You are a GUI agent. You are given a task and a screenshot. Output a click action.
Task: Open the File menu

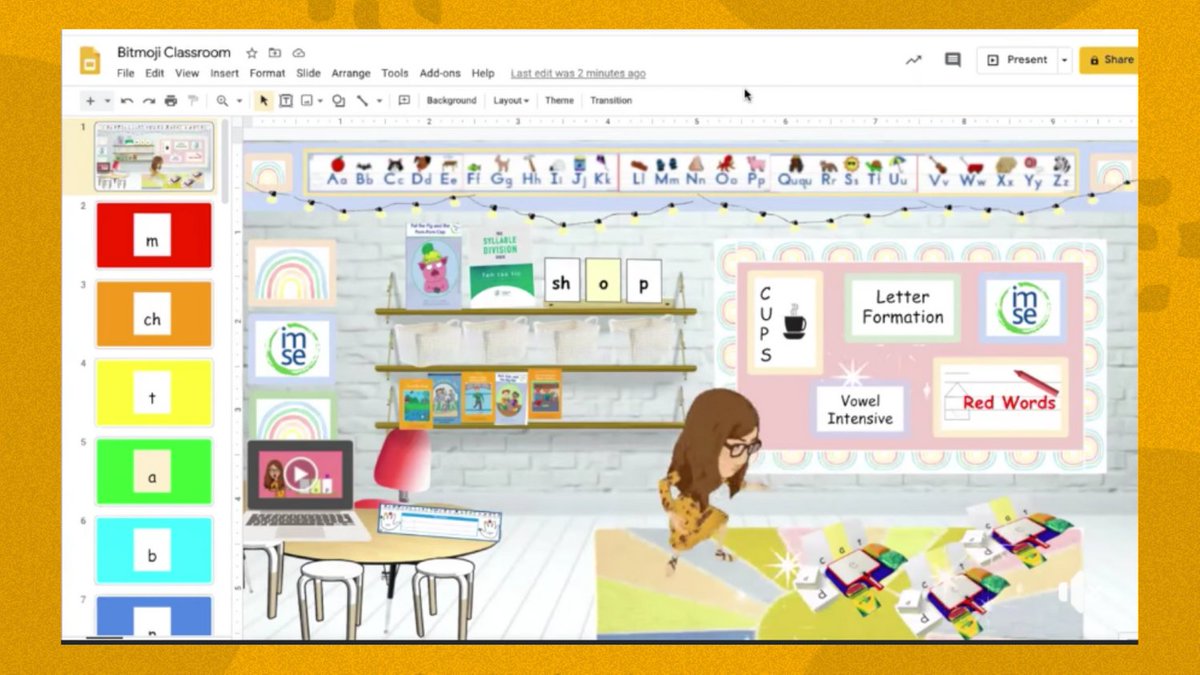pos(125,74)
